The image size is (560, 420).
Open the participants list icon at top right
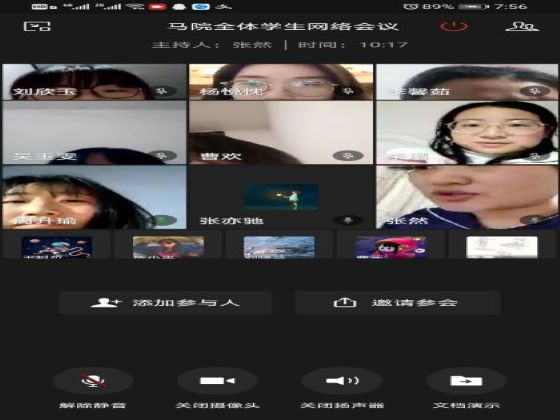tap(522, 26)
